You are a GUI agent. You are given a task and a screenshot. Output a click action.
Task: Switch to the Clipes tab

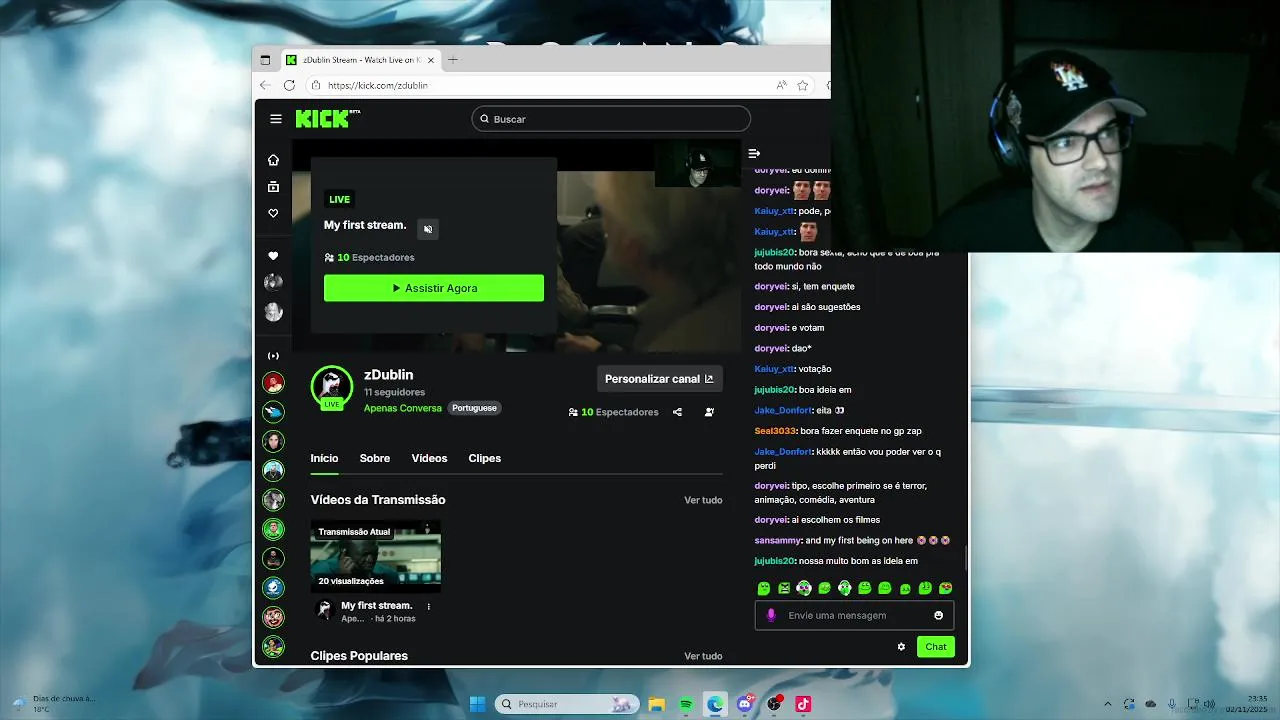click(485, 458)
